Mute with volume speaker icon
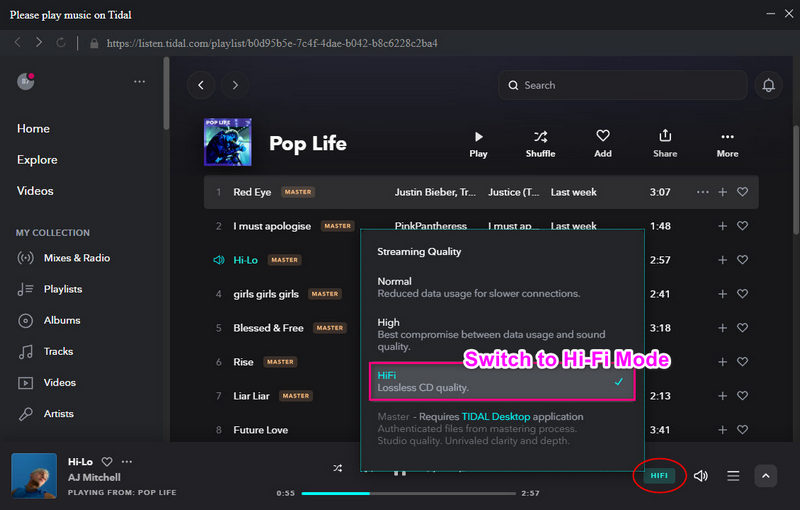The image size is (800, 510). coord(701,476)
